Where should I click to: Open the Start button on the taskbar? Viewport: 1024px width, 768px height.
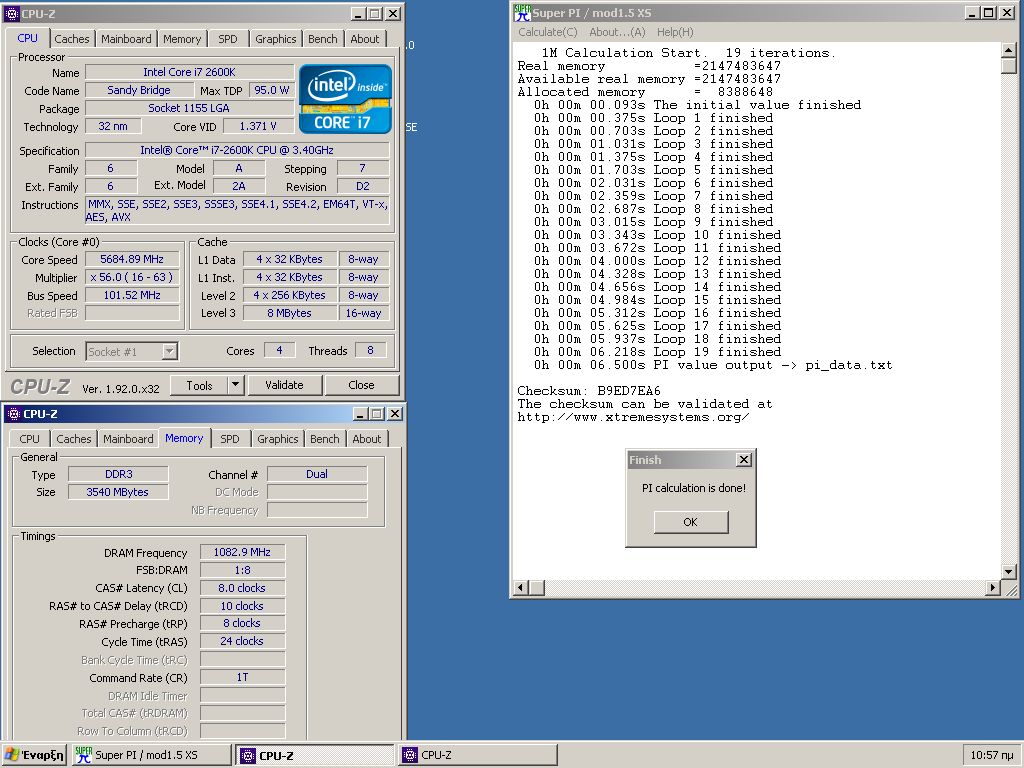tap(35, 755)
